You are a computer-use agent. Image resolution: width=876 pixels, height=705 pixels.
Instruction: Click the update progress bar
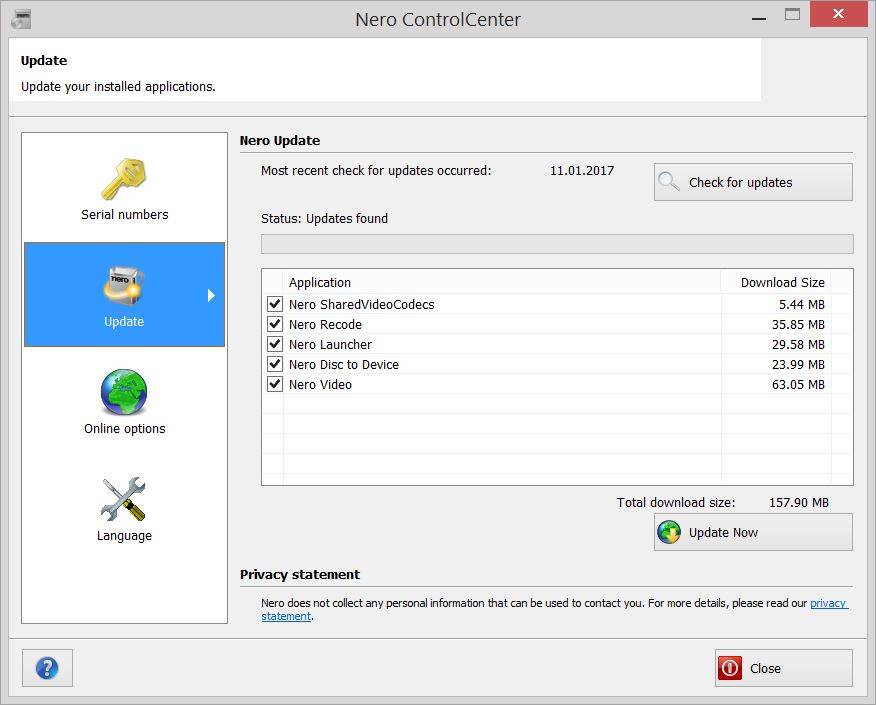(557, 244)
